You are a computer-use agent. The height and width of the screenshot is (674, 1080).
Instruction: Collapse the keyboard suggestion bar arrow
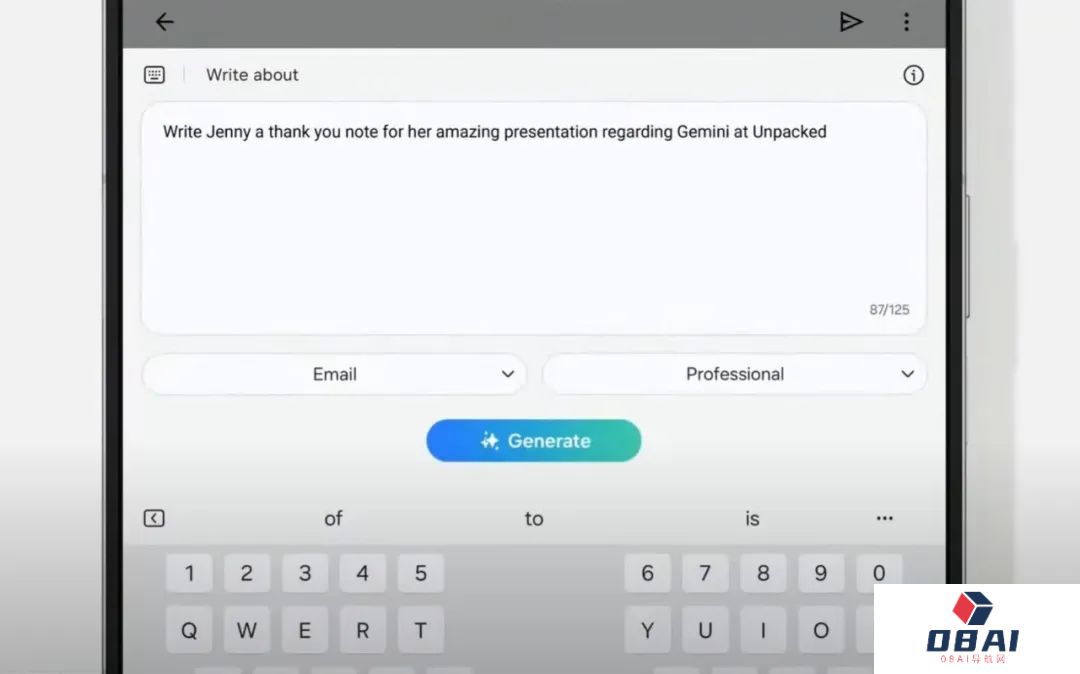click(154, 518)
